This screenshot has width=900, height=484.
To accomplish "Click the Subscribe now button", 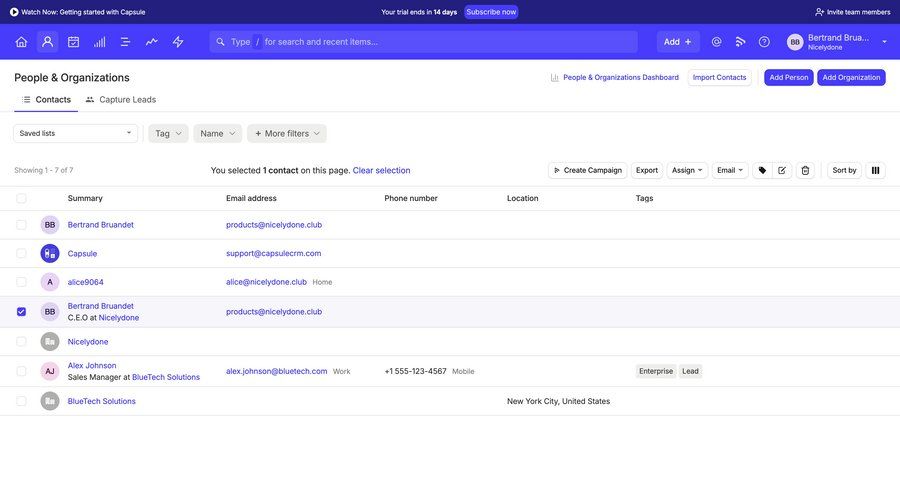I will pos(491,12).
